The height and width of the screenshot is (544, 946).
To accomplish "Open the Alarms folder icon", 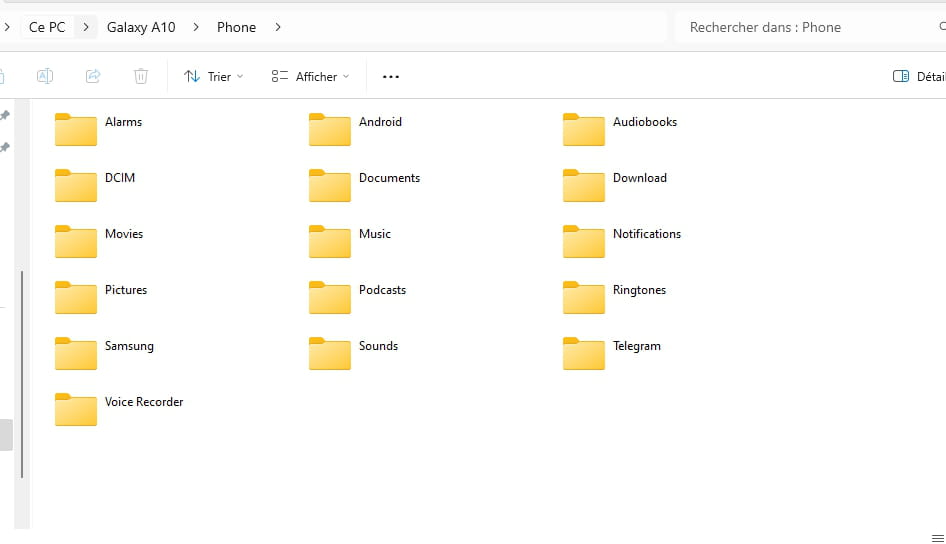I will [x=76, y=130].
